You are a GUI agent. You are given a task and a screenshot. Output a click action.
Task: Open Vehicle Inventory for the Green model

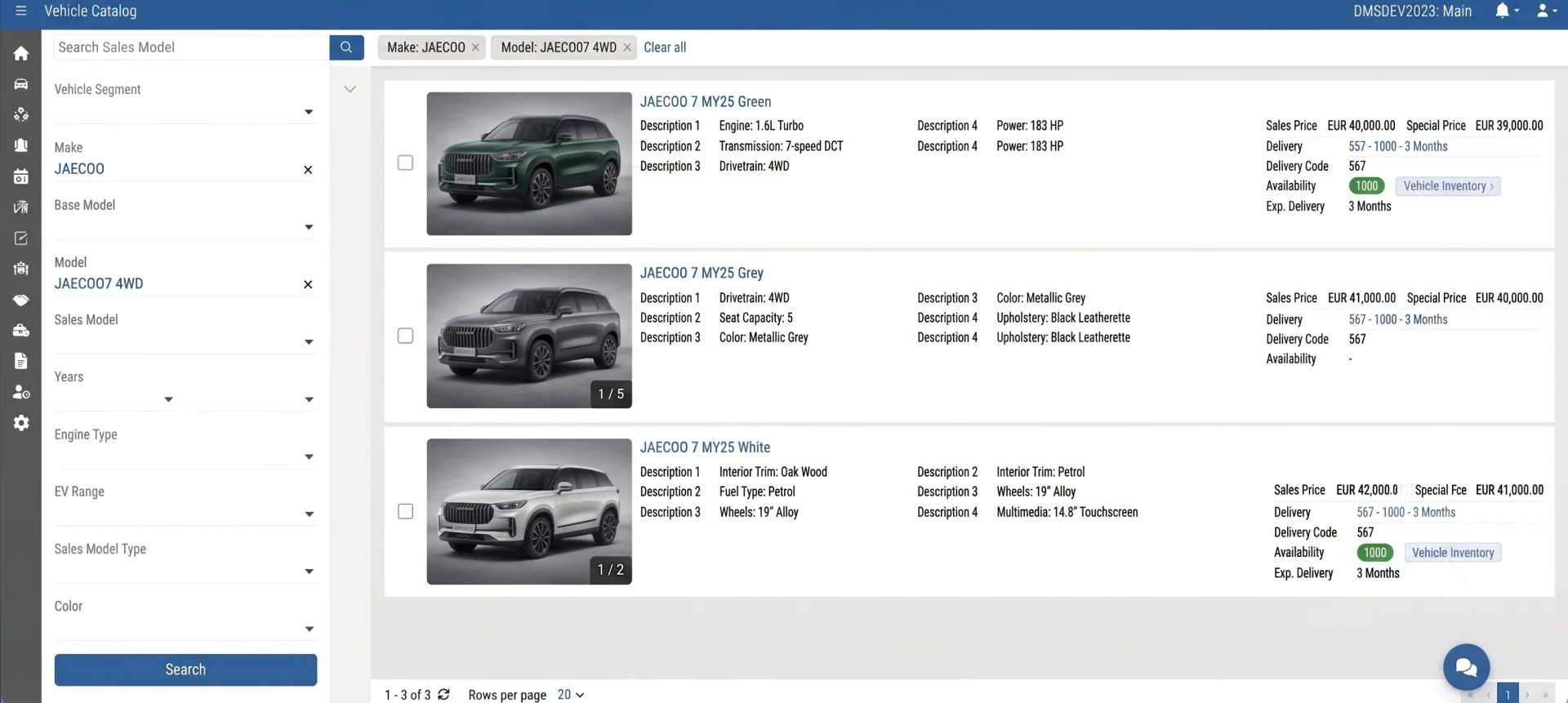[1448, 186]
